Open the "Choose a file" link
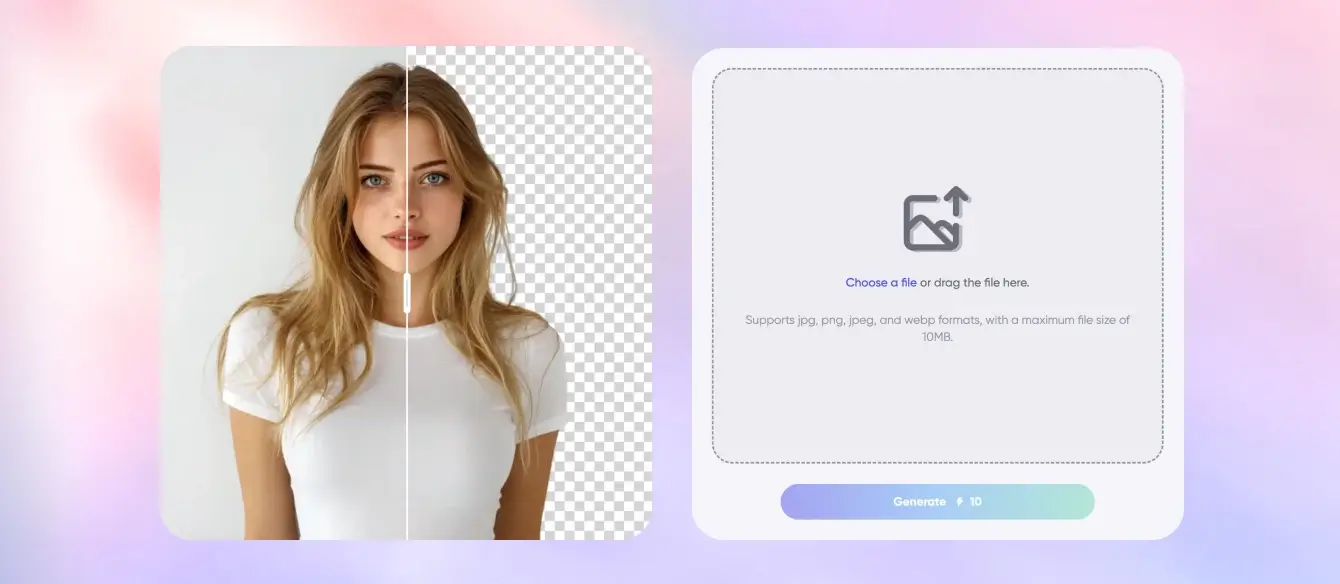Image resolution: width=1340 pixels, height=584 pixels. (880, 283)
